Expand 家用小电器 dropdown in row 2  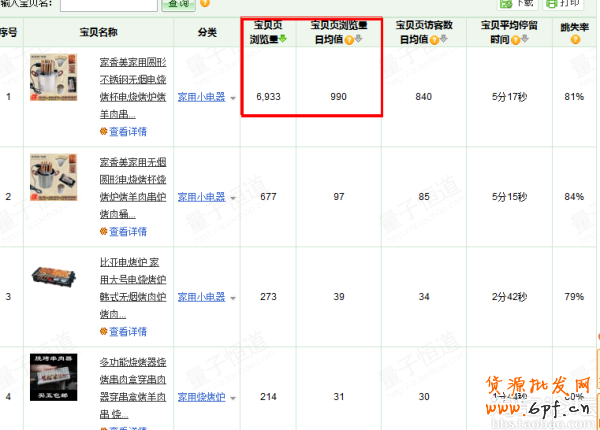(233, 198)
